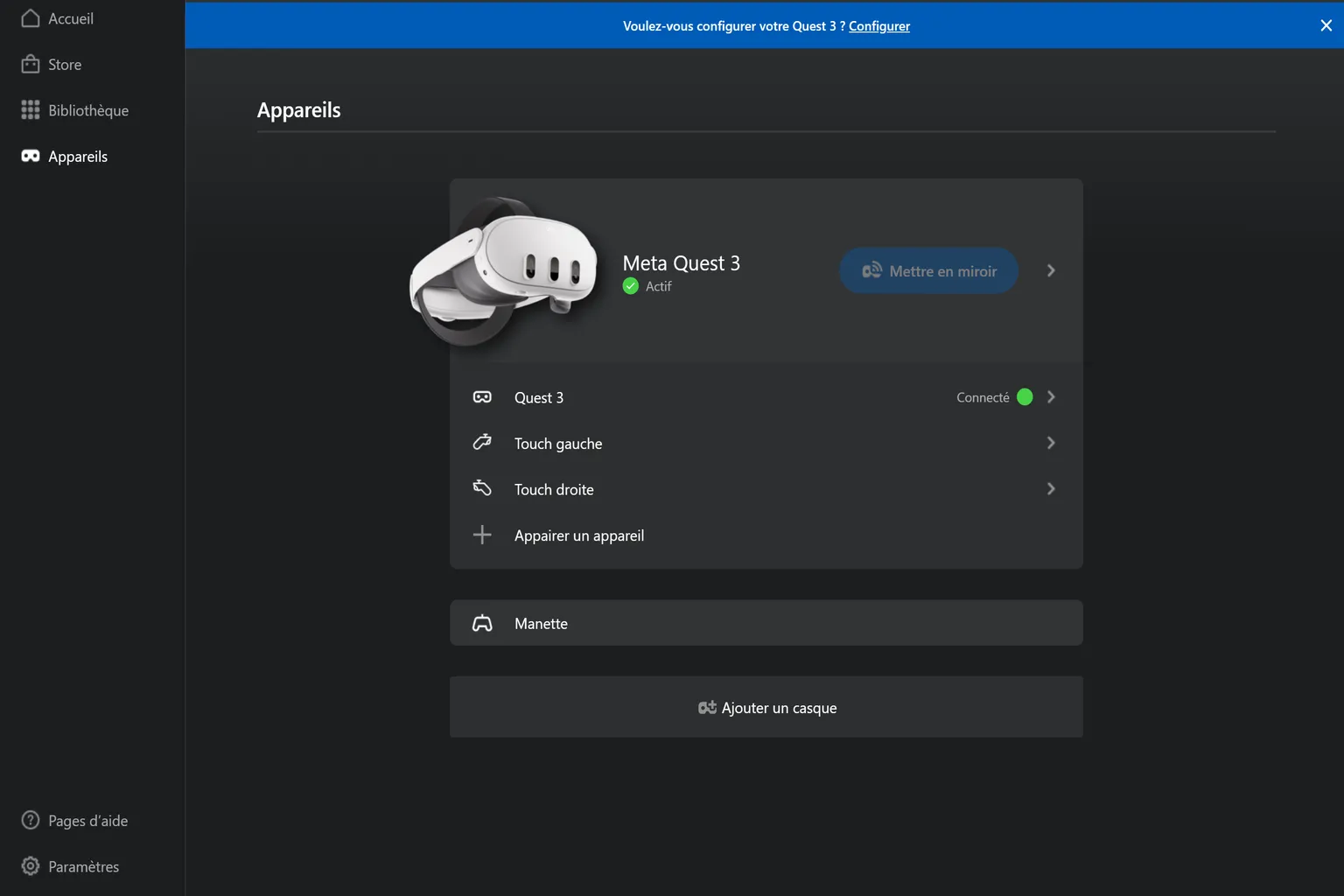Screen dimensions: 1344x896
Task: Click the Meta Quest 3 title text
Action: tap(682, 263)
